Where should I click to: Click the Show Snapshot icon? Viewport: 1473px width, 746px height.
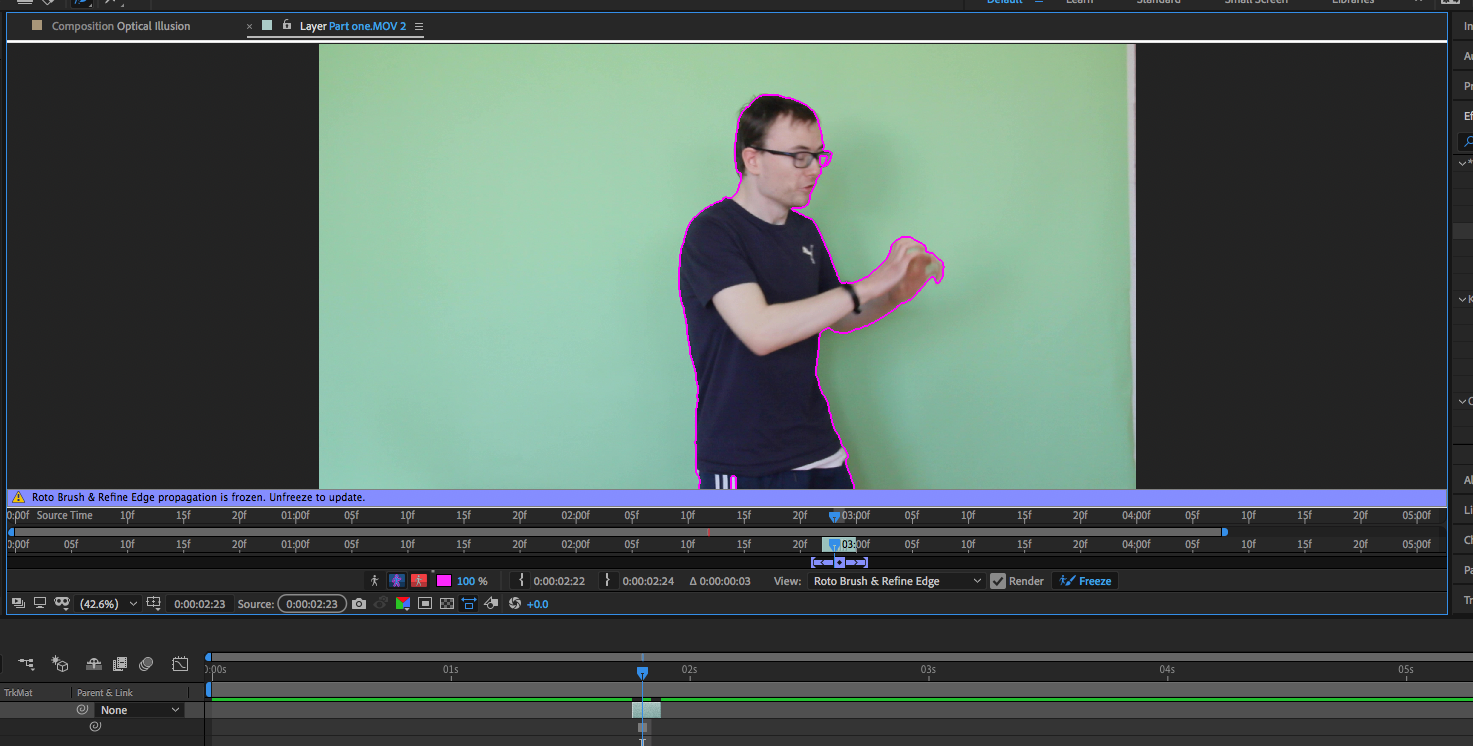381,604
